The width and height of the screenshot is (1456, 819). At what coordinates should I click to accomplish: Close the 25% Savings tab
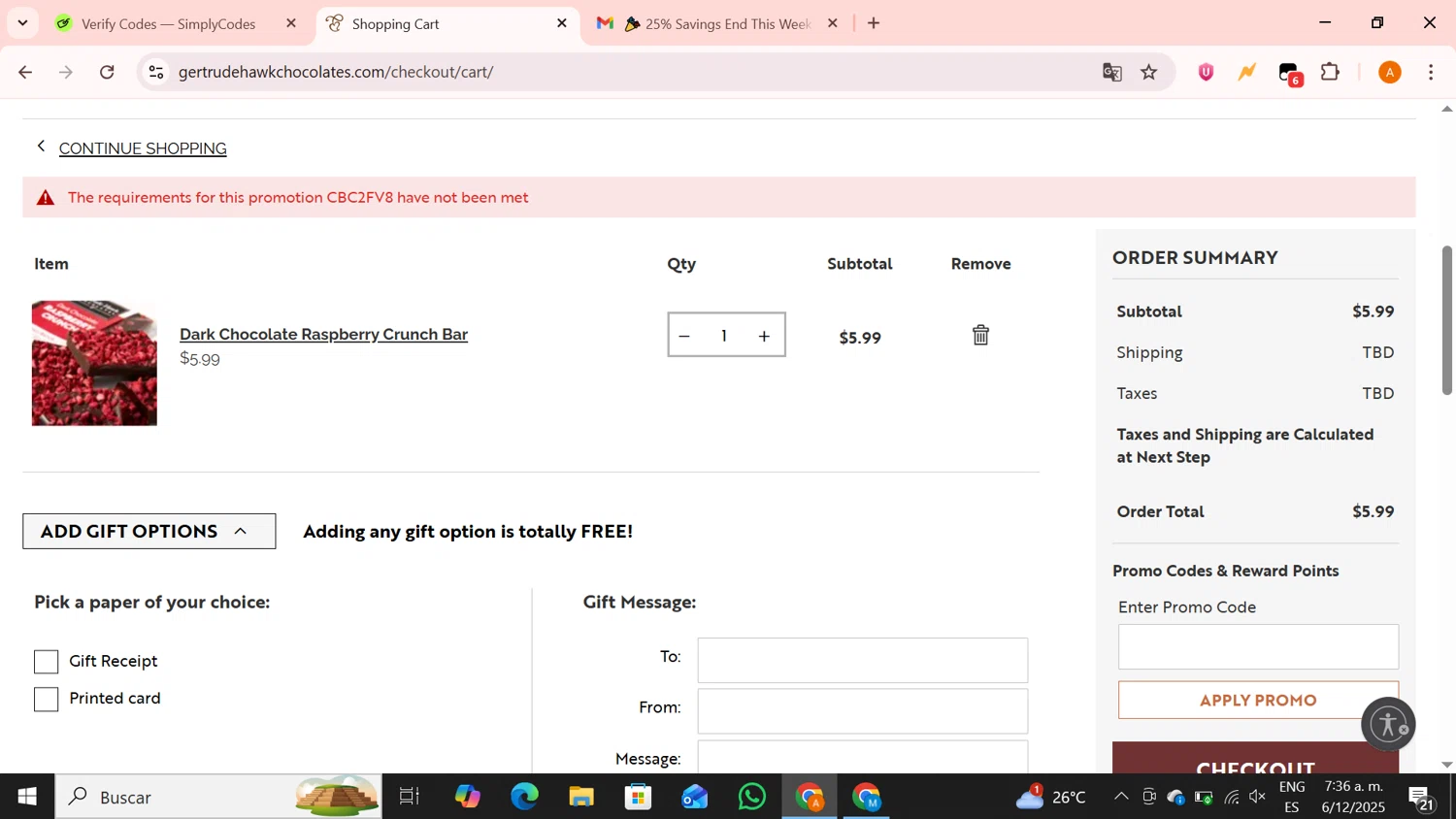(x=832, y=23)
